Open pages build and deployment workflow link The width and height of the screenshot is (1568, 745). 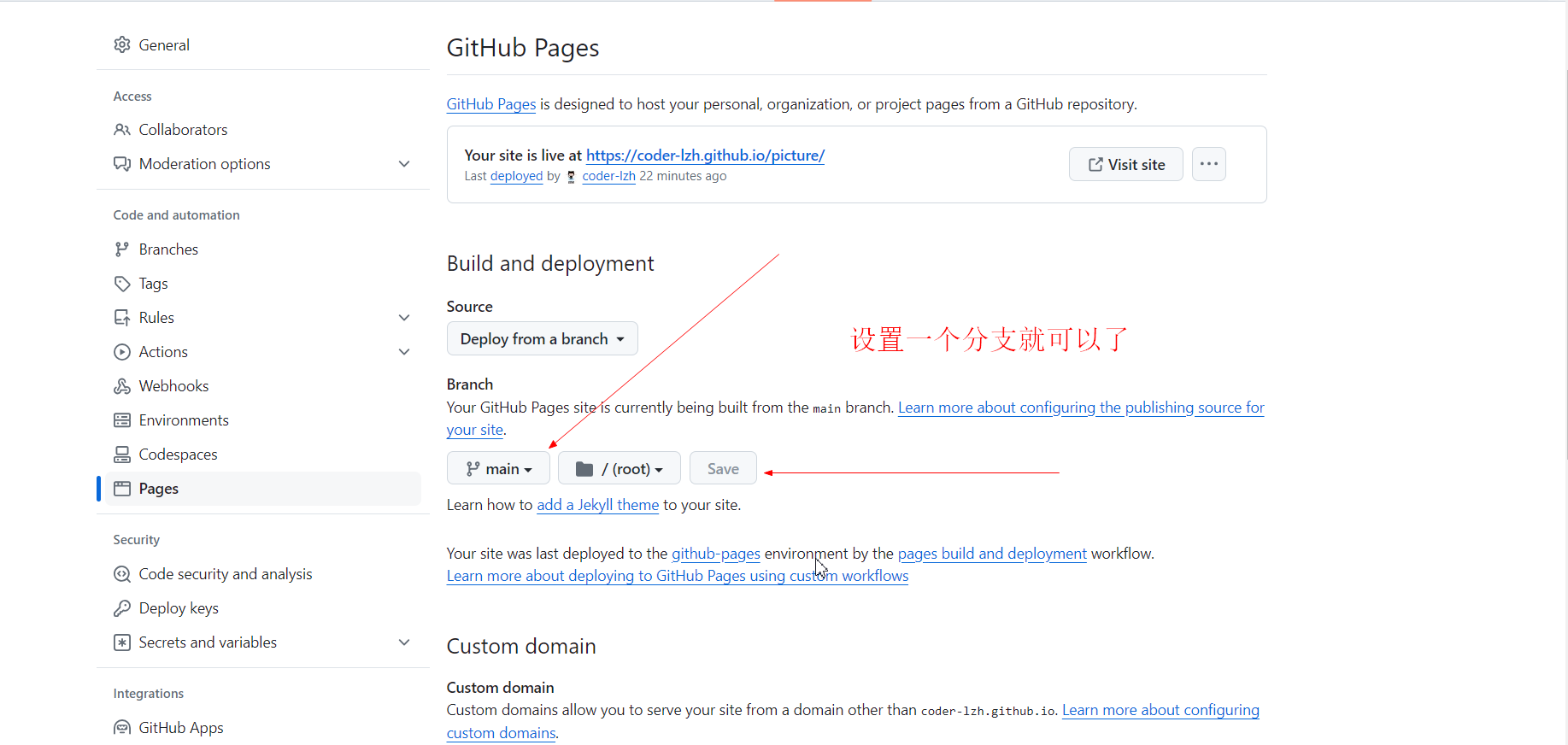pos(992,554)
